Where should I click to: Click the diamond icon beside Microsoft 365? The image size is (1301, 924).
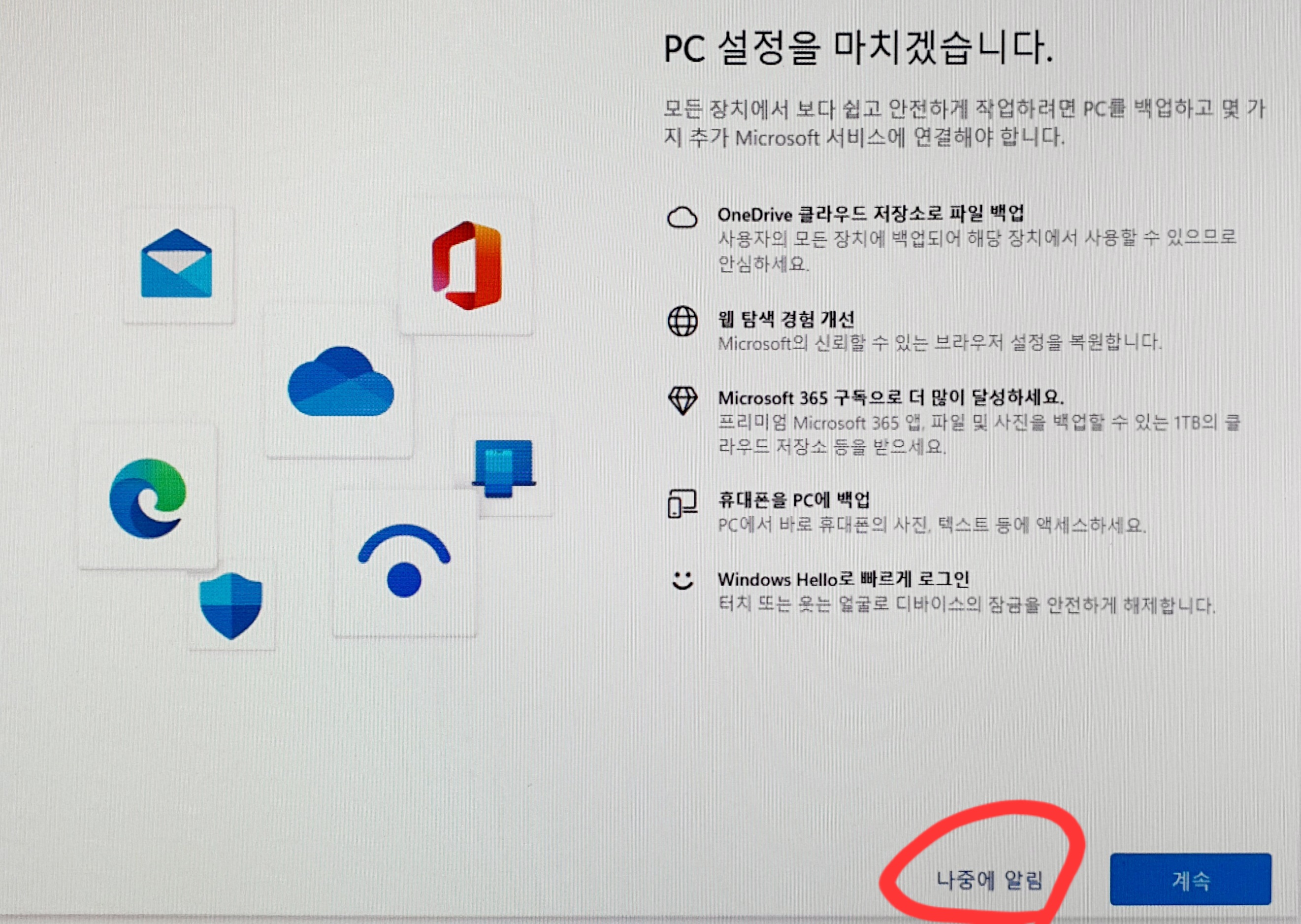[x=682, y=401]
